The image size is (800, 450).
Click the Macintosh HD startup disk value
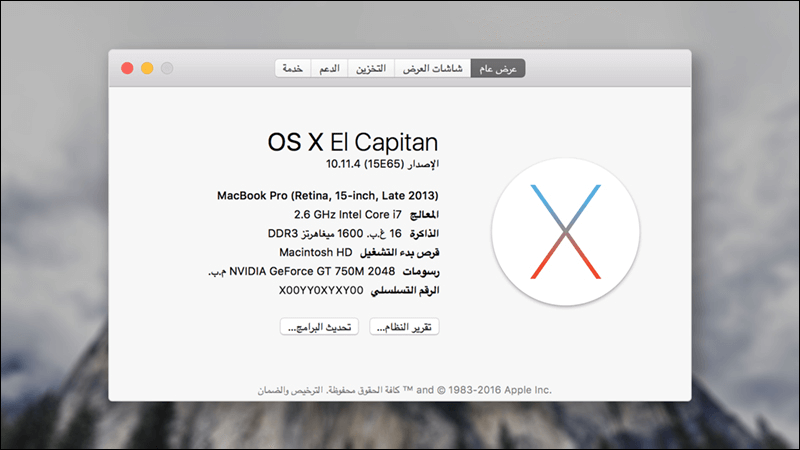[315, 252]
